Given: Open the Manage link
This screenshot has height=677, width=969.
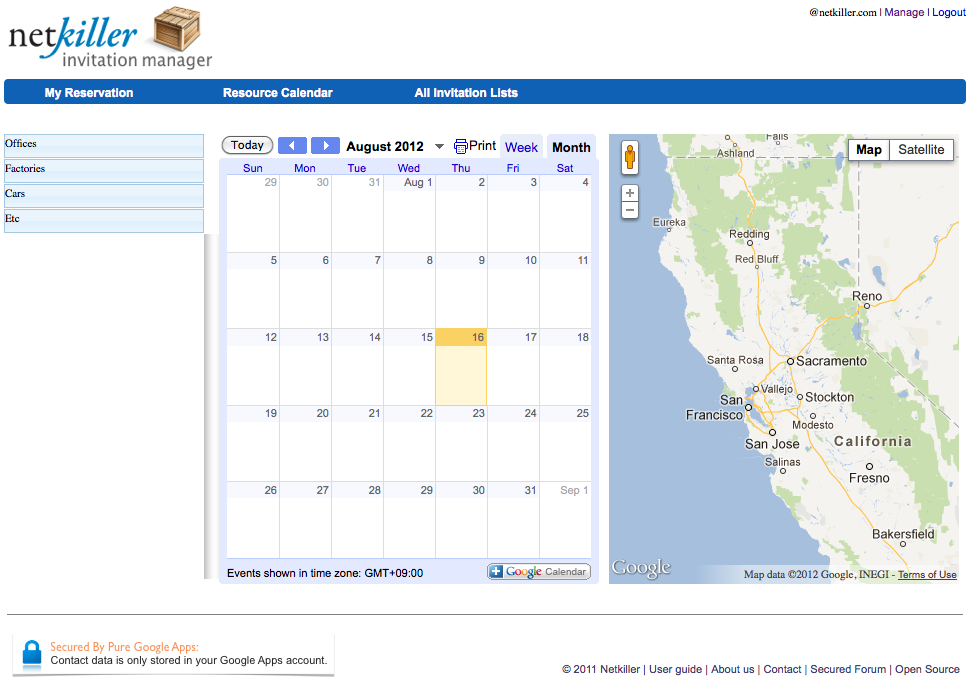Looking at the screenshot, I should (904, 12).
